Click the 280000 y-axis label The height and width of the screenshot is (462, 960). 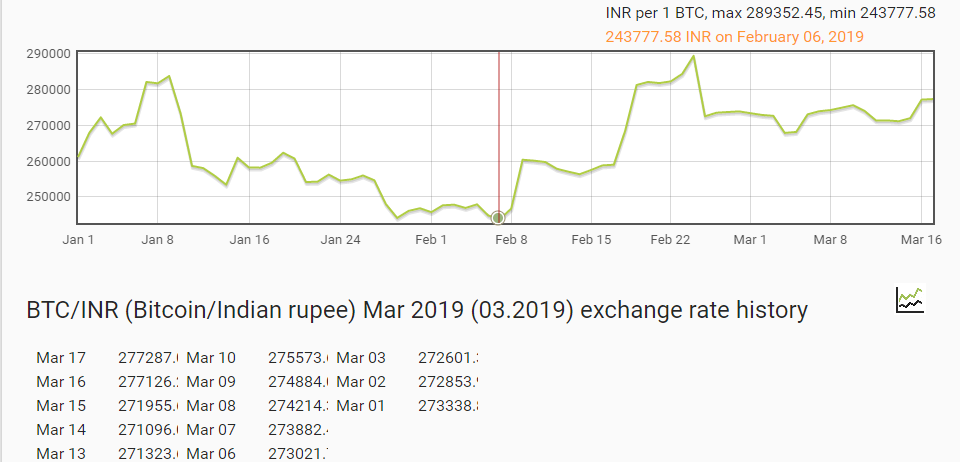pyautogui.click(x=48, y=90)
